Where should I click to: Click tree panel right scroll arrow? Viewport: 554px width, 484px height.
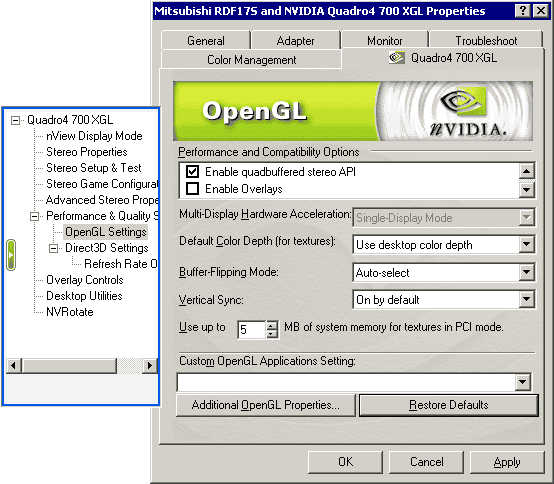coord(150,365)
